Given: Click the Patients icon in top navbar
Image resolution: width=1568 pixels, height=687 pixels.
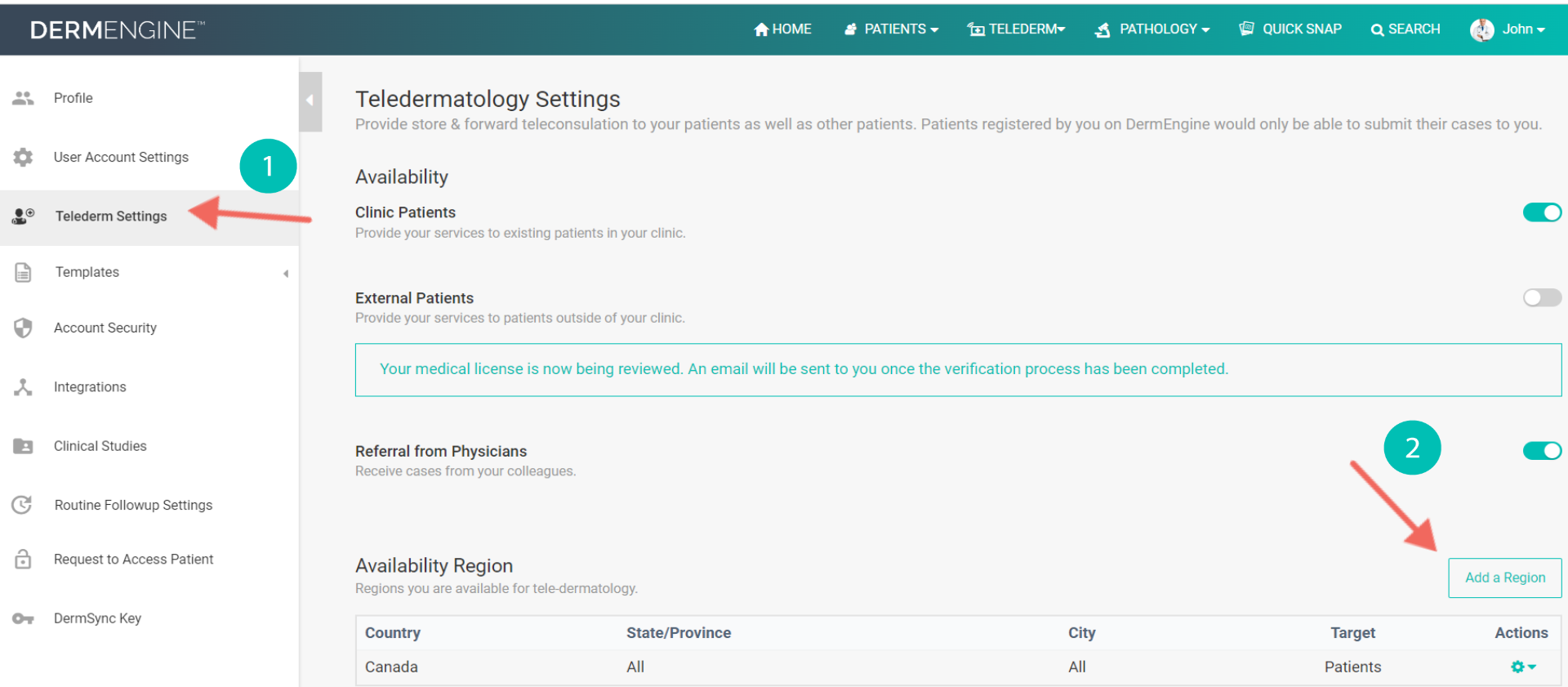Looking at the screenshot, I should [x=851, y=29].
